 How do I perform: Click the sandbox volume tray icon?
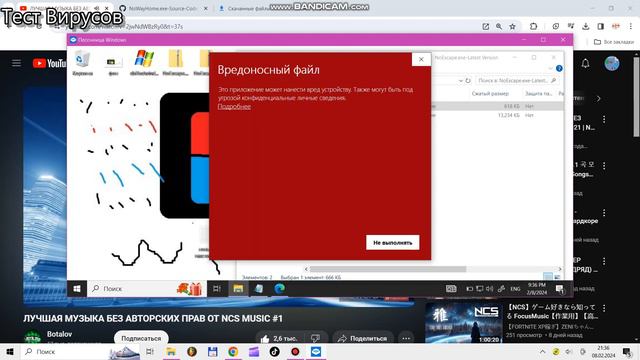[489, 289]
